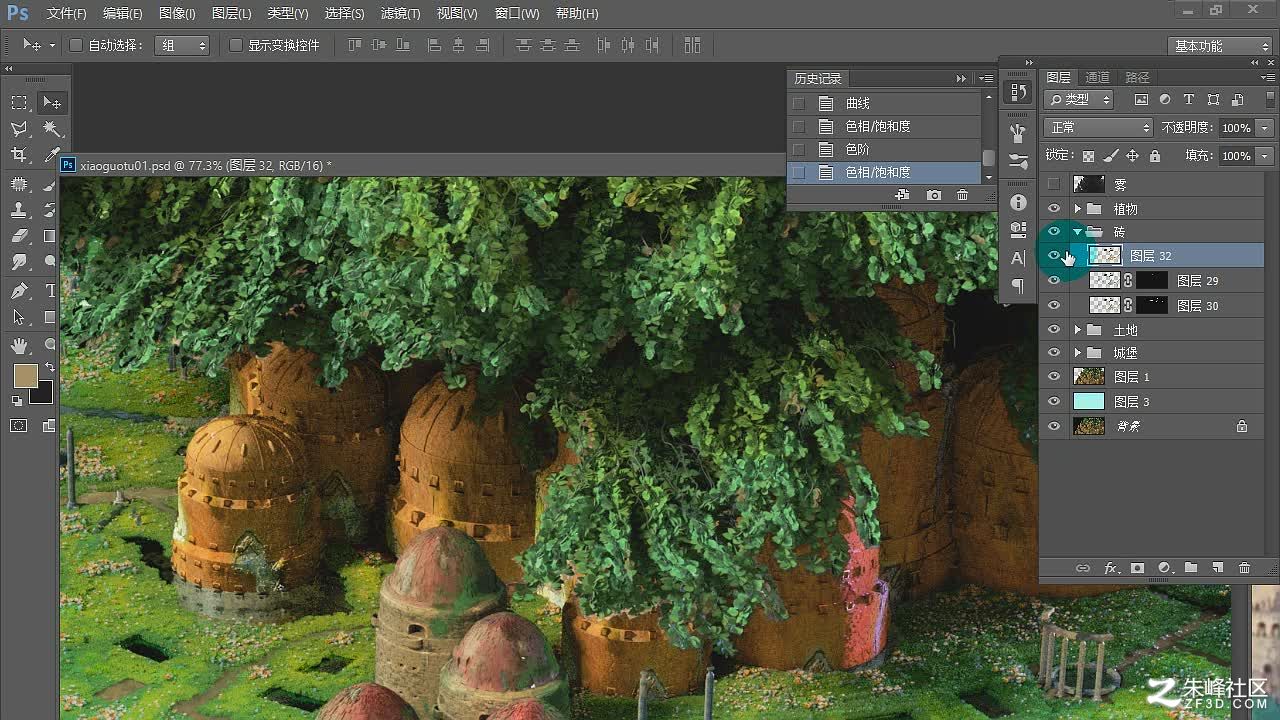Select the Healing Brush tool

coord(19,184)
